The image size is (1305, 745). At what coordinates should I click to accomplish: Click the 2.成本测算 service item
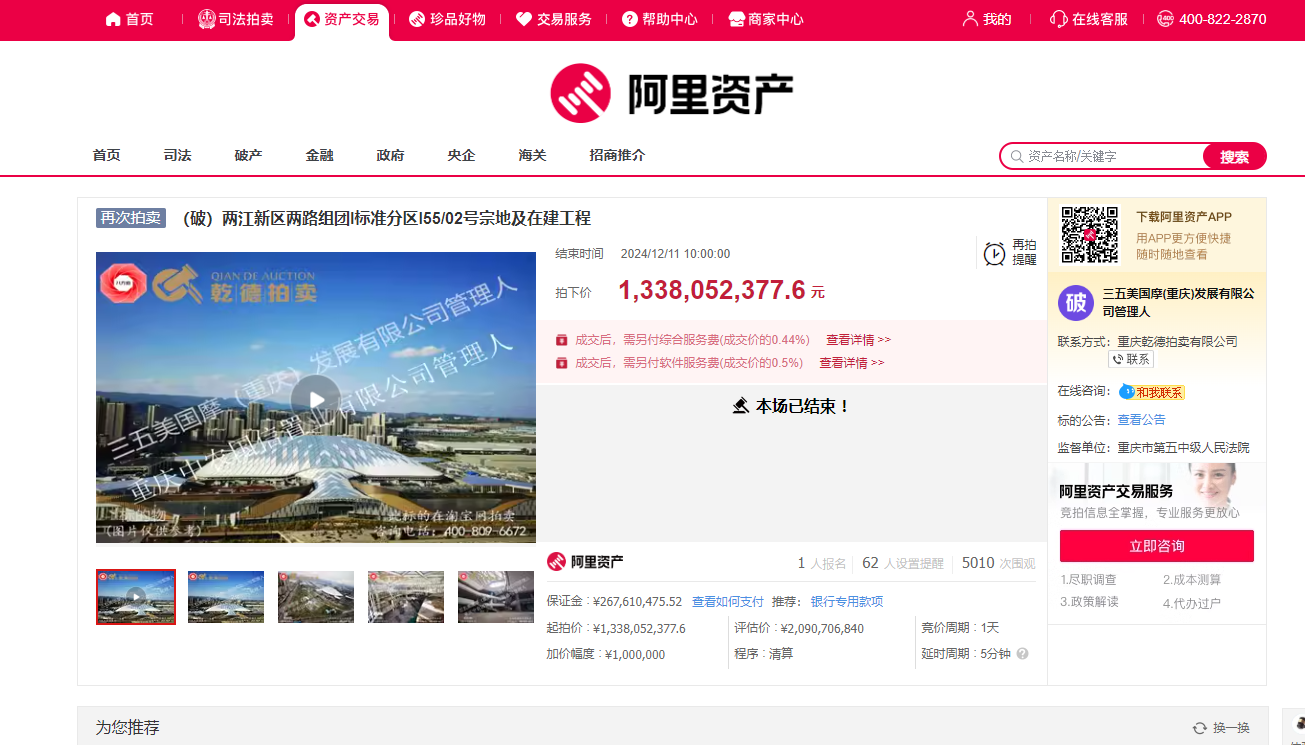[1192, 580]
